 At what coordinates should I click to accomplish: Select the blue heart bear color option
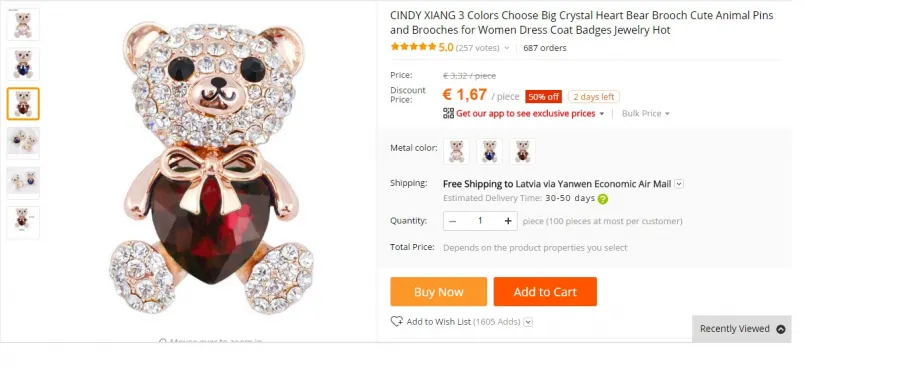click(490, 152)
